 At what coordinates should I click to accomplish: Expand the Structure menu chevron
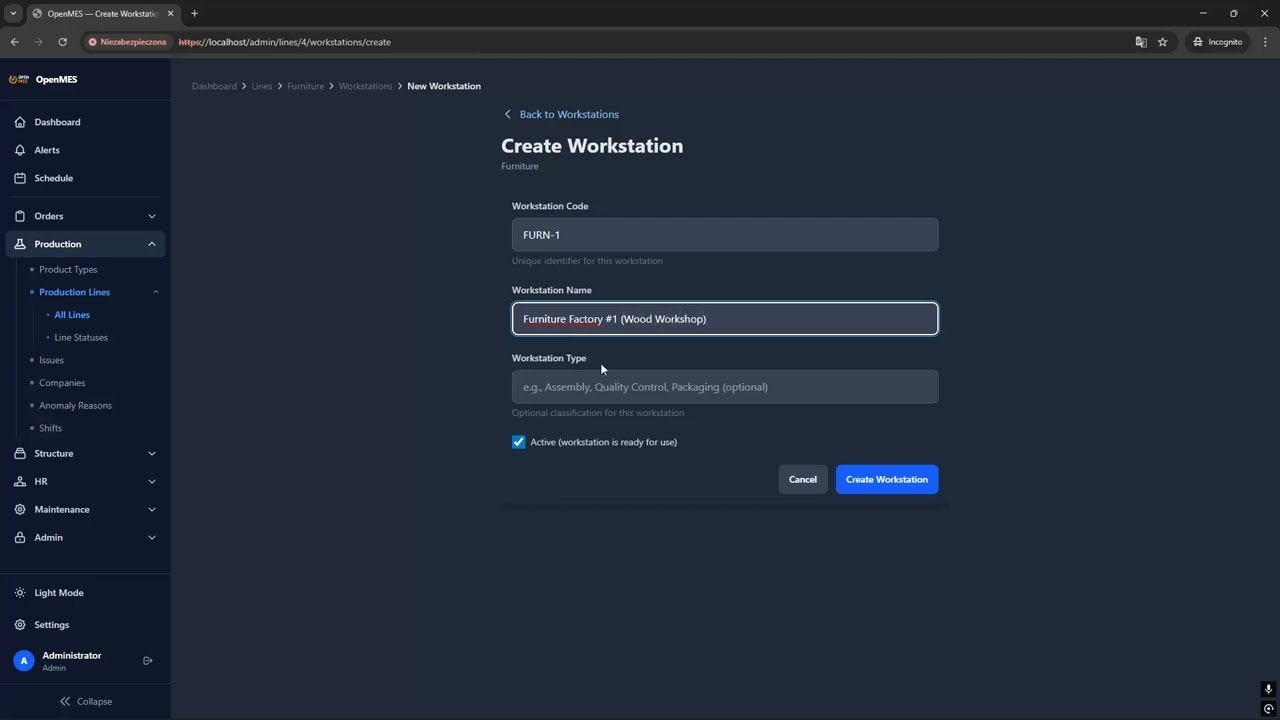[x=152, y=453]
